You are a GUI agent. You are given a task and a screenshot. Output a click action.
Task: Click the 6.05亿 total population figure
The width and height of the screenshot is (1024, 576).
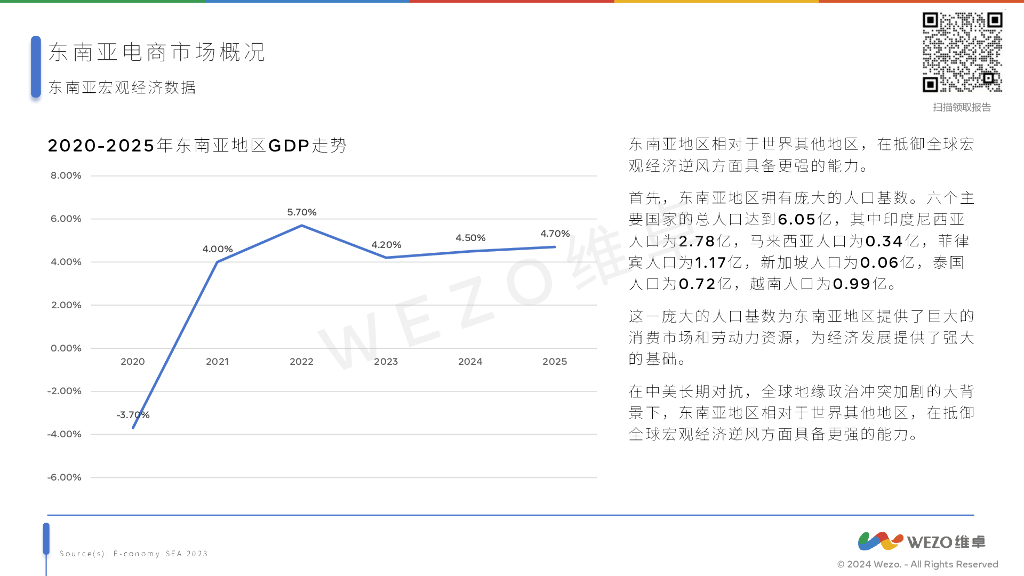[805, 219]
